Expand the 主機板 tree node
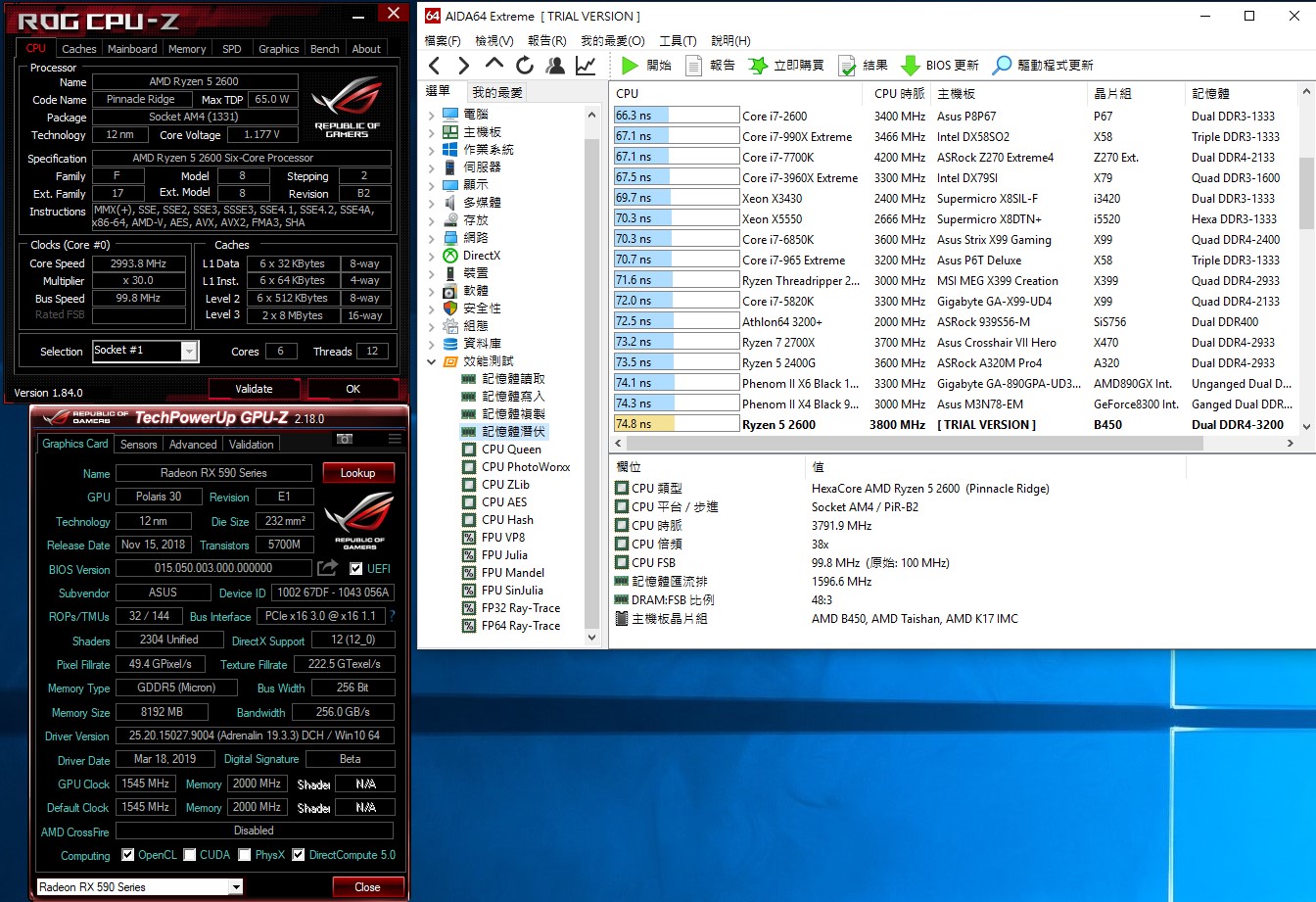1316x902 pixels. coord(431,132)
